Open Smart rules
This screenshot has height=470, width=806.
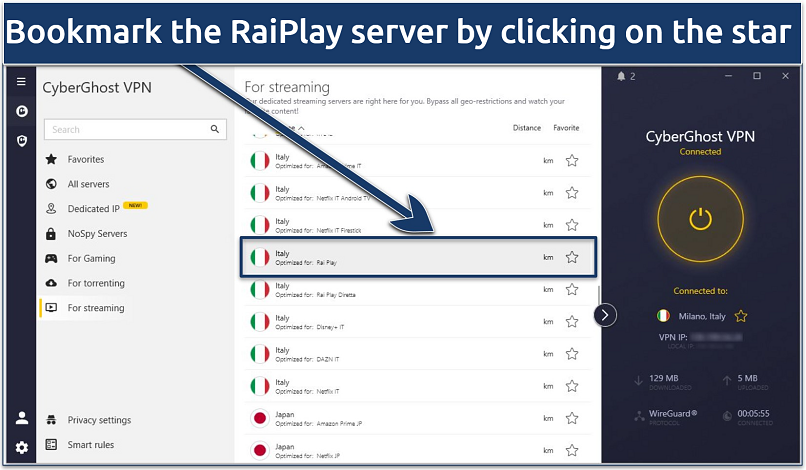pyautogui.click(x=90, y=445)
